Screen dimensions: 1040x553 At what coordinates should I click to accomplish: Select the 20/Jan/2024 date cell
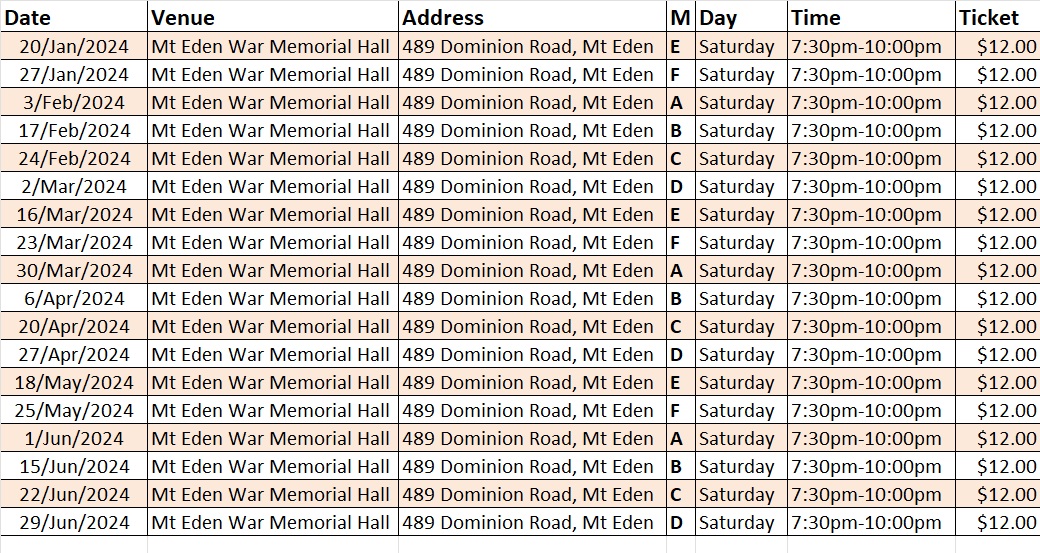point(74,46)
